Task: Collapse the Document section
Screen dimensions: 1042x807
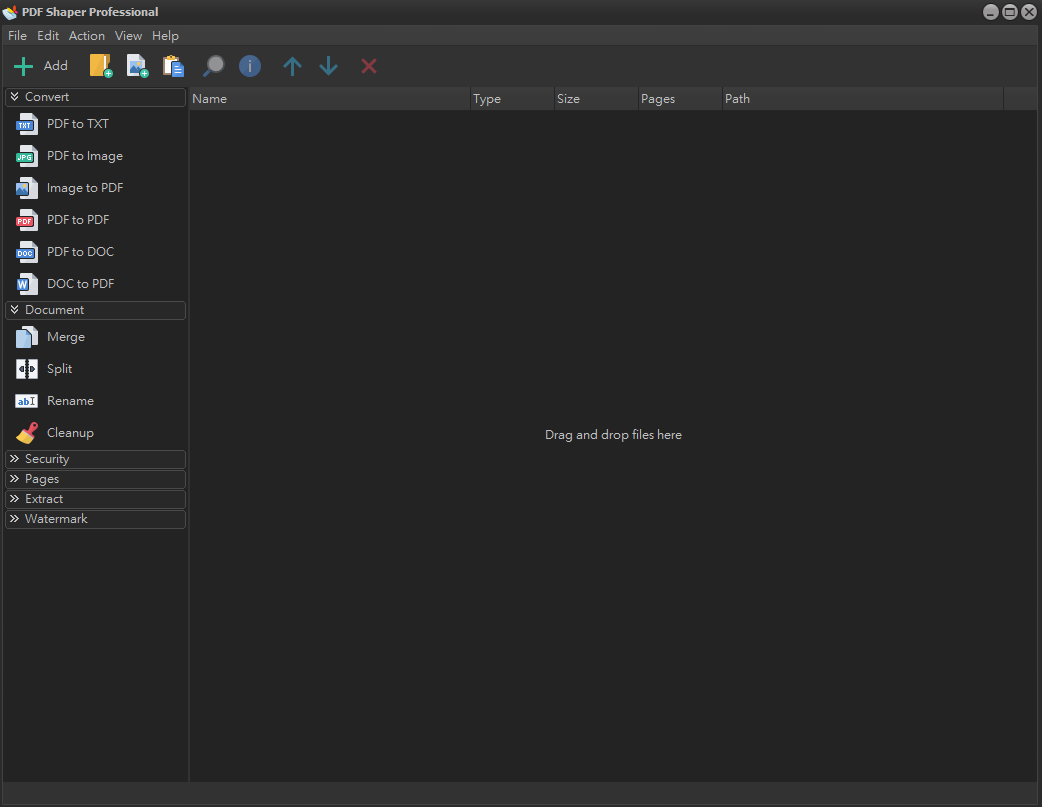Action: click(x=95, y=310)
